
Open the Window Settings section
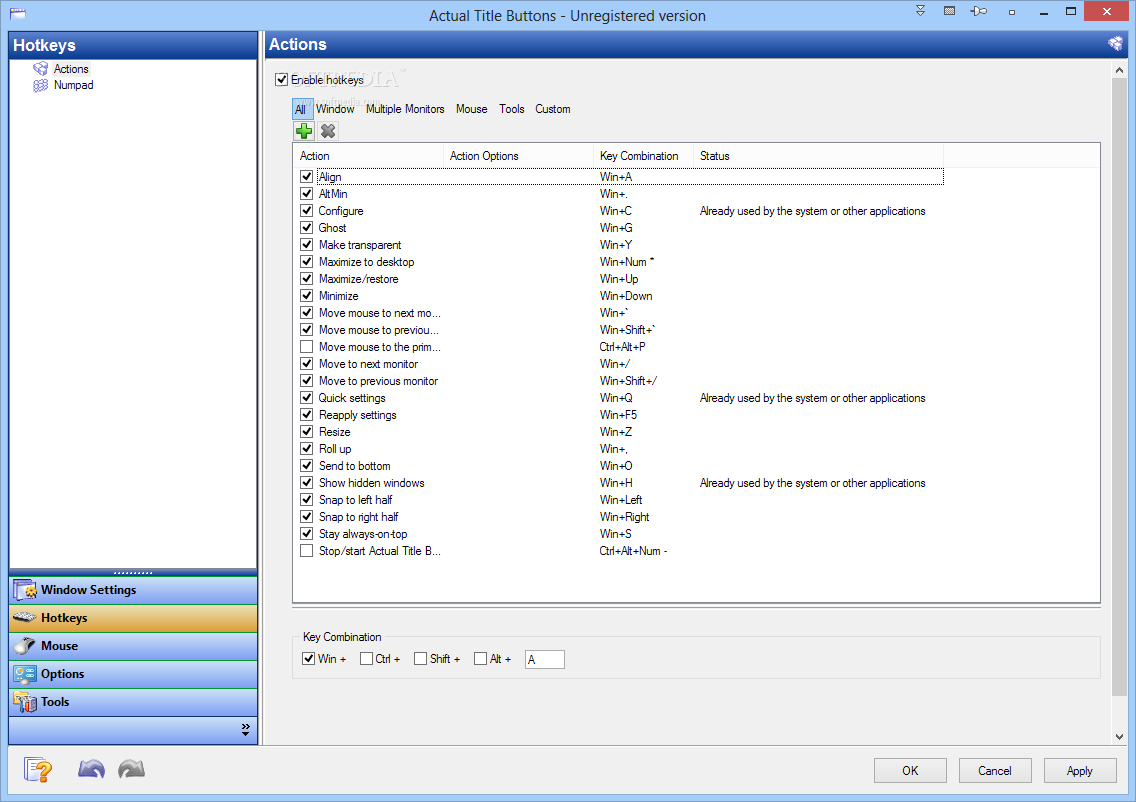point(133,590)
